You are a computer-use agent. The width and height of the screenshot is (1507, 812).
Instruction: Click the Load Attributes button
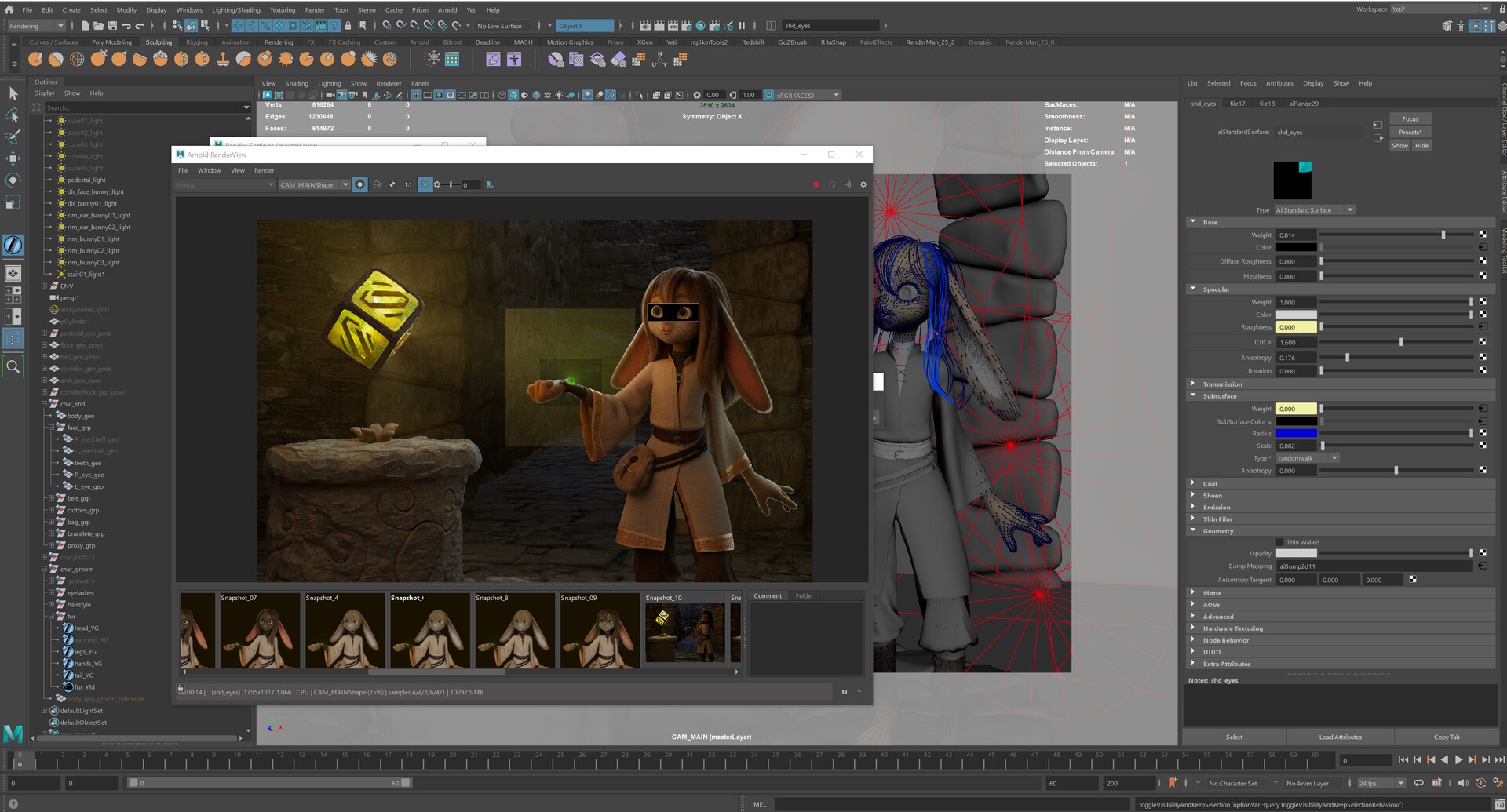point(1340,737)
